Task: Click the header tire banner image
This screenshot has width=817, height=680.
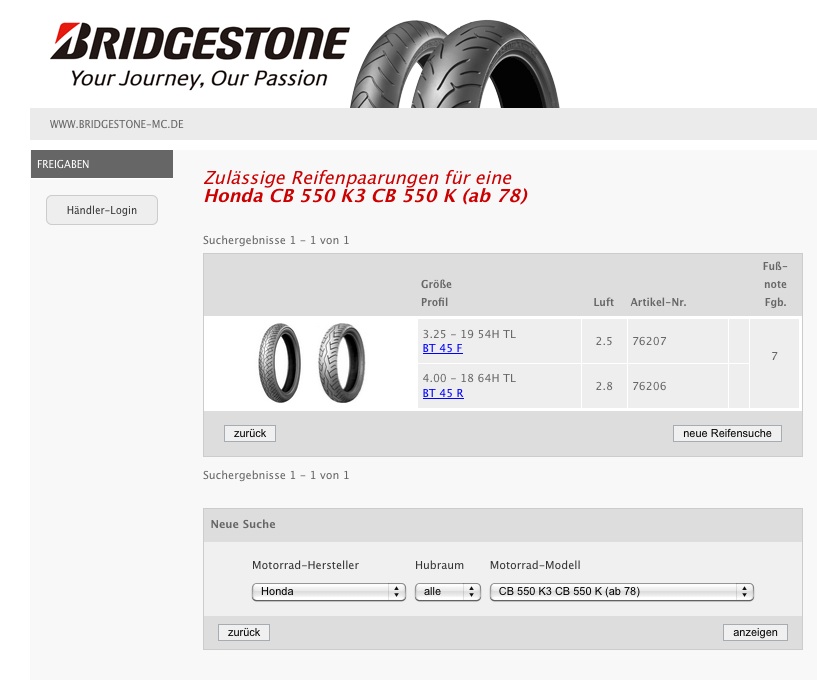Action: (x=454, y=64)
